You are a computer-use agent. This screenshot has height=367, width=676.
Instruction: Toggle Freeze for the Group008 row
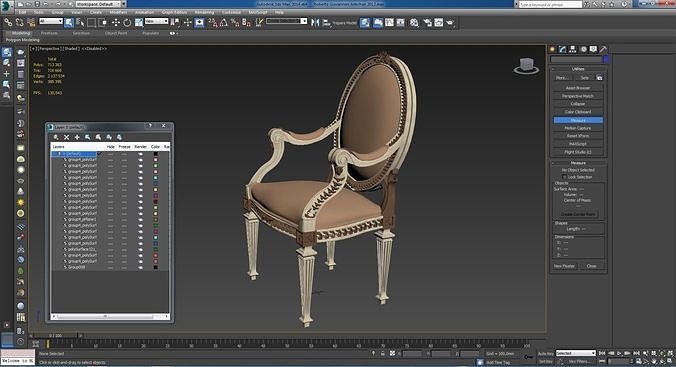coord(124,267)
